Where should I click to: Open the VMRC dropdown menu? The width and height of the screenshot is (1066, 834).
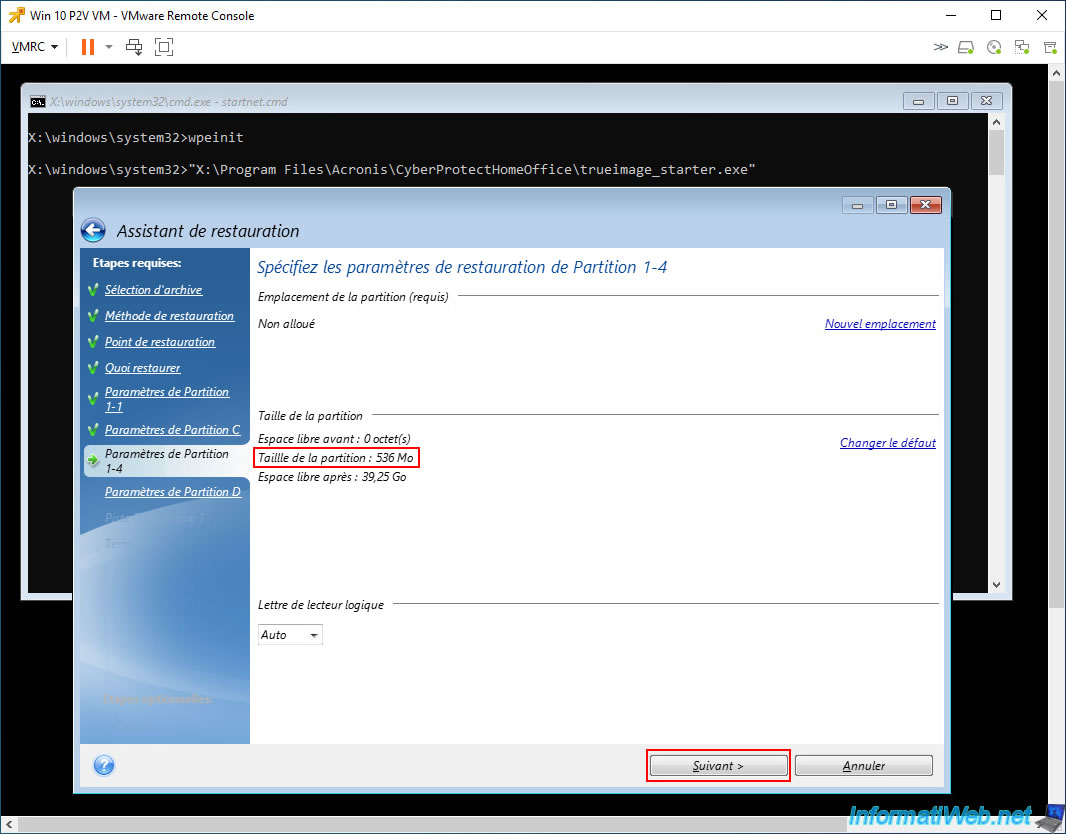(x=35, y=47)
